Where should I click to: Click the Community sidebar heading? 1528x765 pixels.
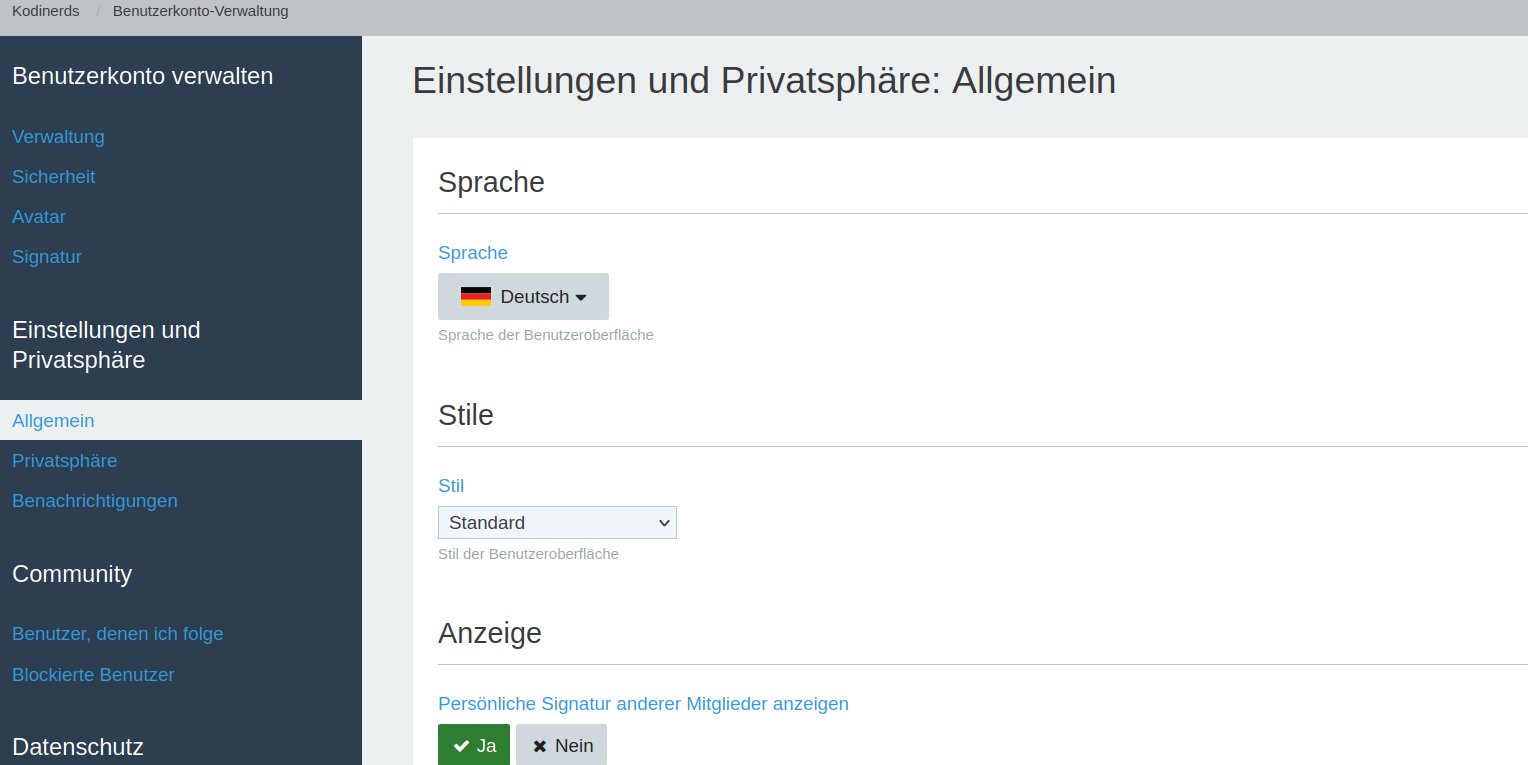click(72, 573)
